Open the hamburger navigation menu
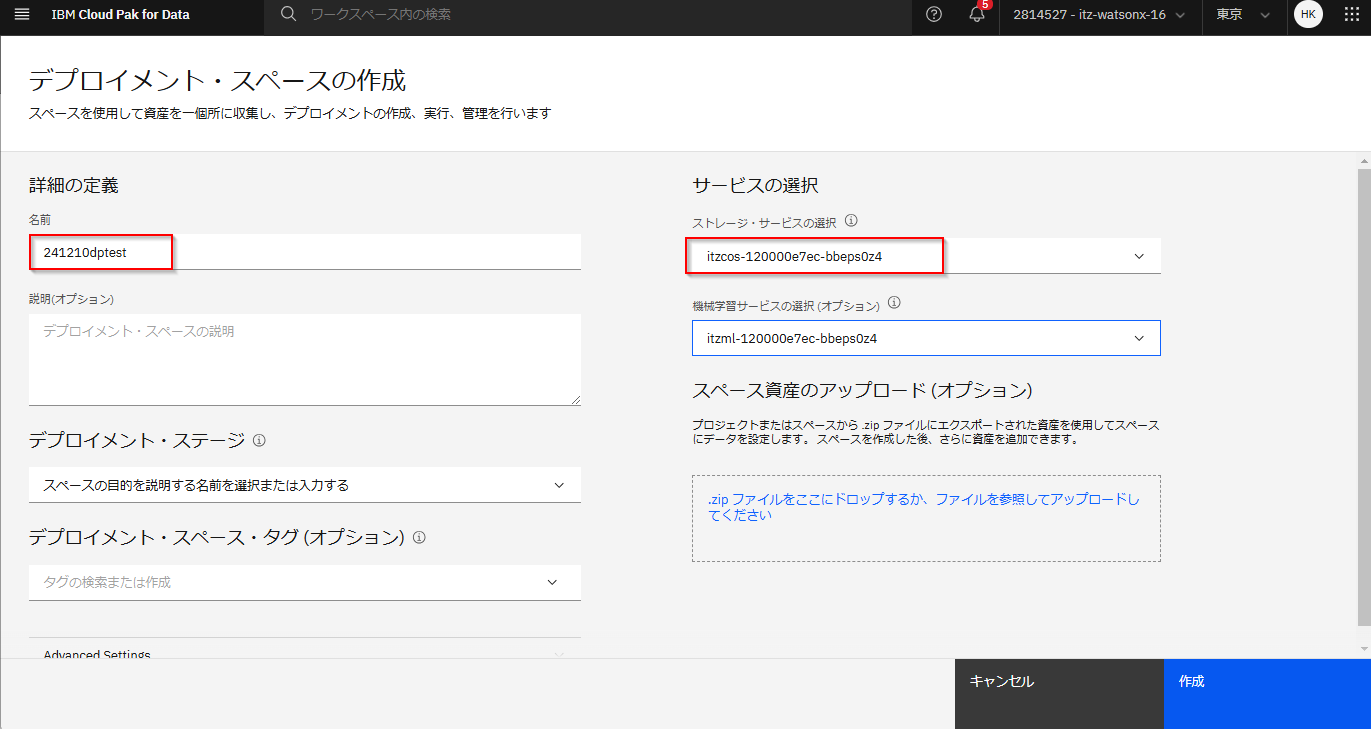The image size is (1371, 729). tap(23, 14)
